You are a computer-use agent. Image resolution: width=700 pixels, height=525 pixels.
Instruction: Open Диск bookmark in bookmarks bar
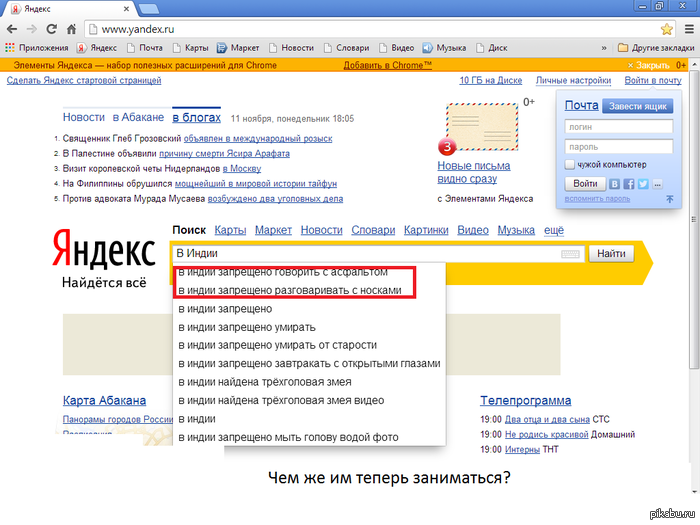[x=492, y=48]
